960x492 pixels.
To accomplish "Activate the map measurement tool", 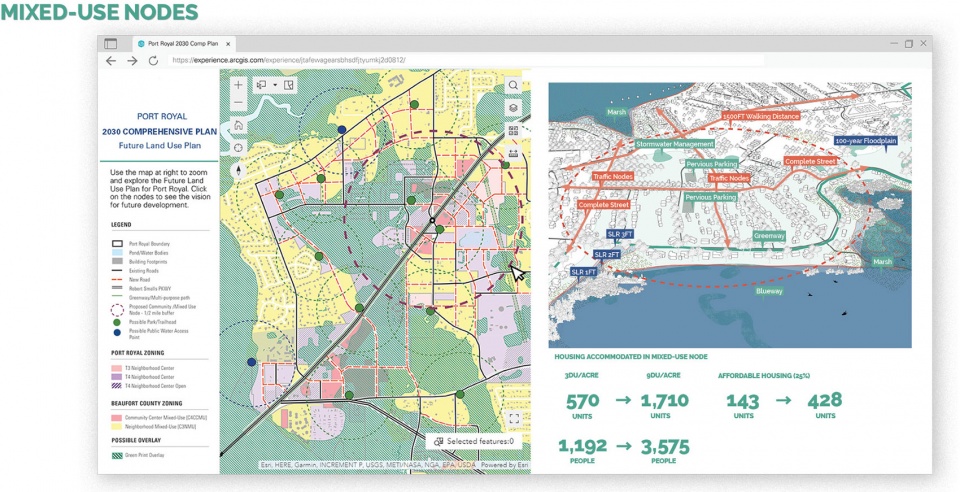I will (513, 154).
